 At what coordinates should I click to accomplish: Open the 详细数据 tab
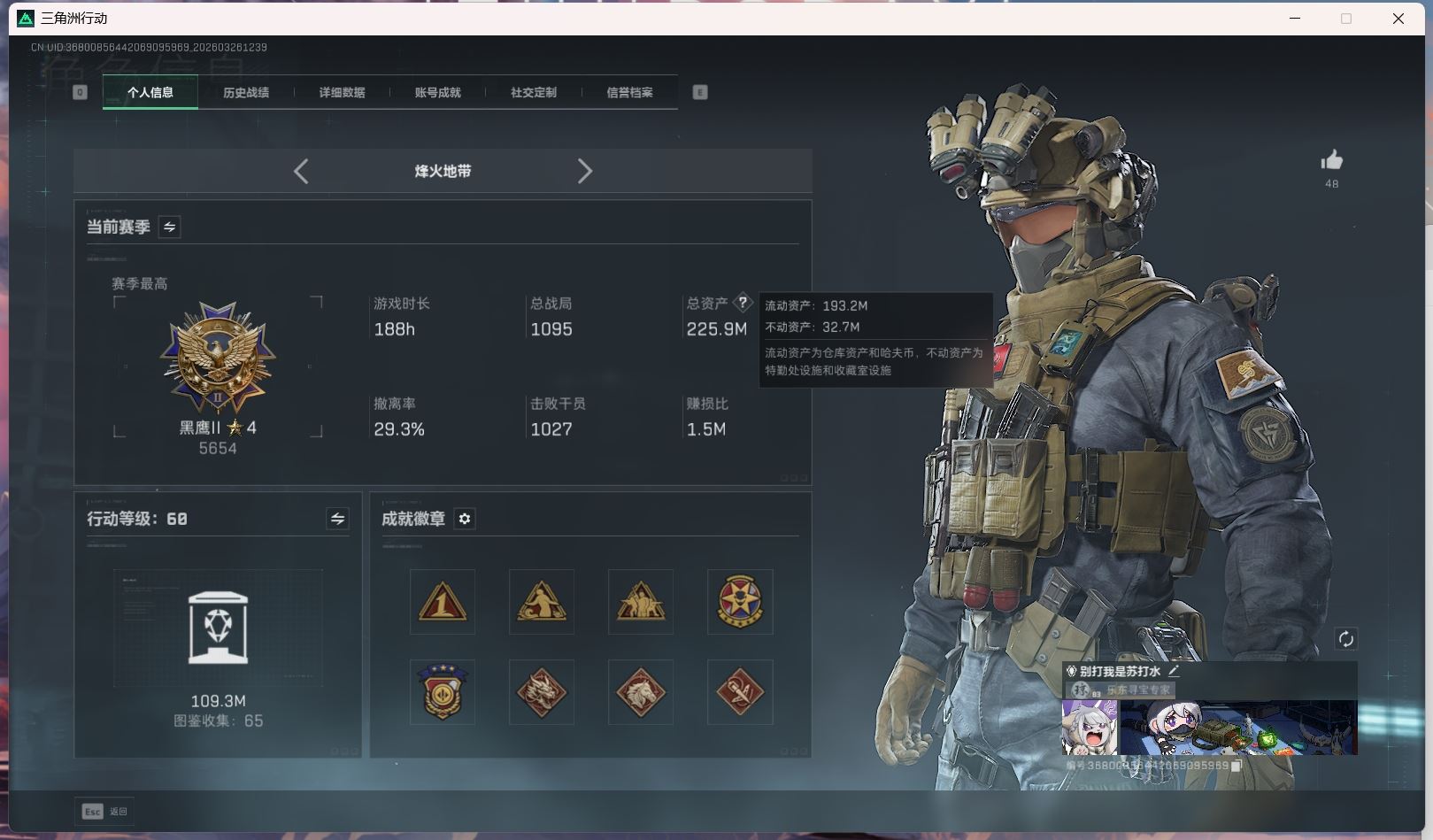(342, 92)
